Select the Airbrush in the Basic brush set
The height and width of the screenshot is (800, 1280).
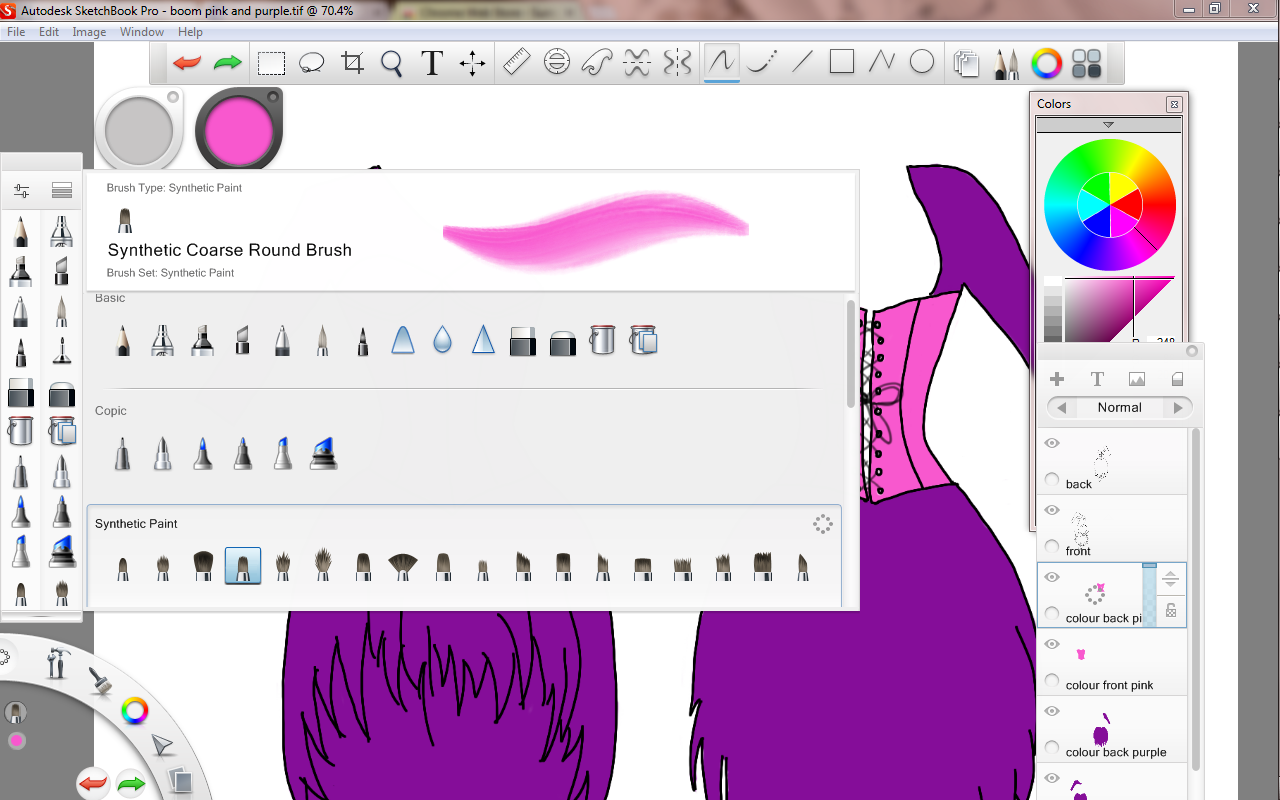click(162, 340)
